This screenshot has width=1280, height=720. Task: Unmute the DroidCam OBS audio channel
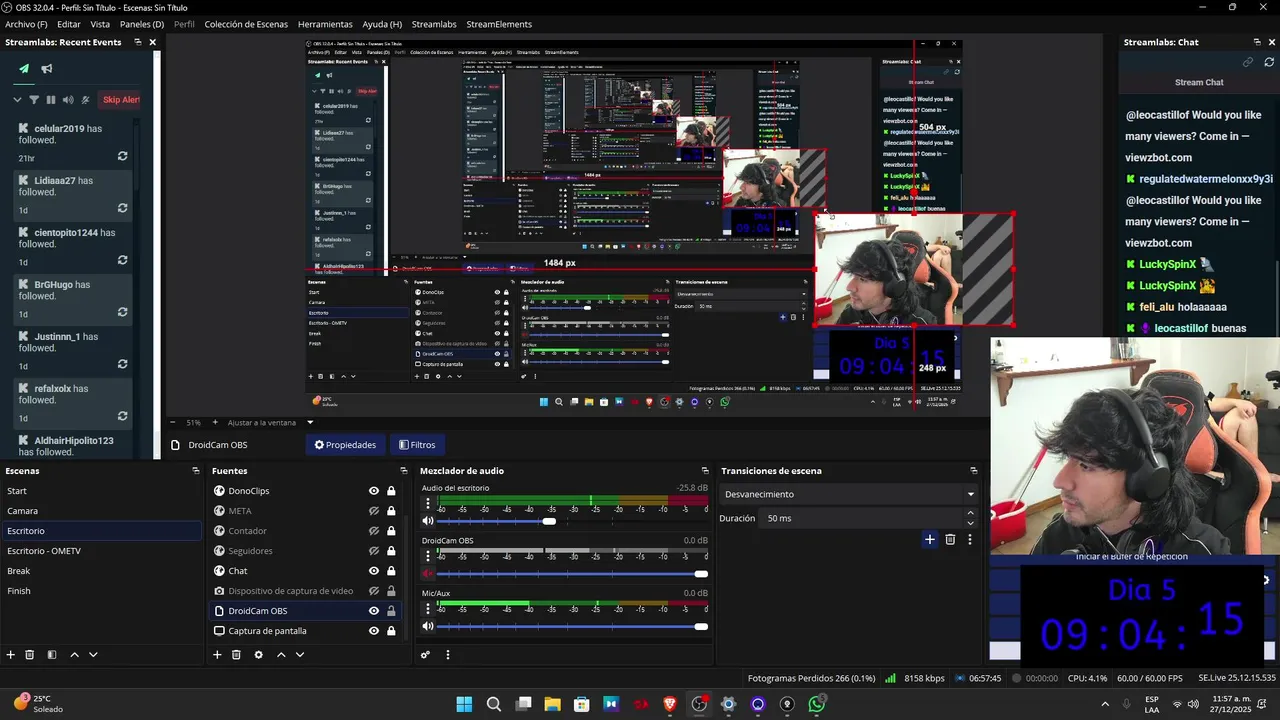pyautogui.click(x=428, y=574)
